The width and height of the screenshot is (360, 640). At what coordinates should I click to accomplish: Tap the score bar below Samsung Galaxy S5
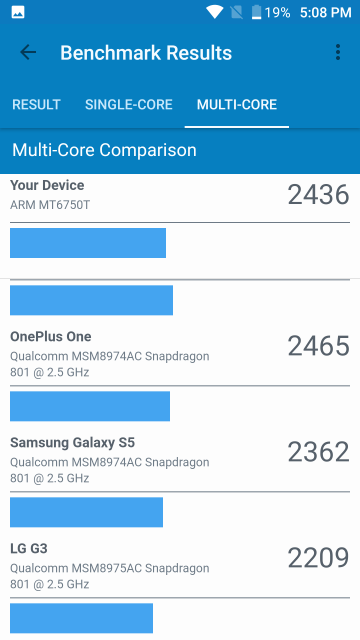coord(87,512)
